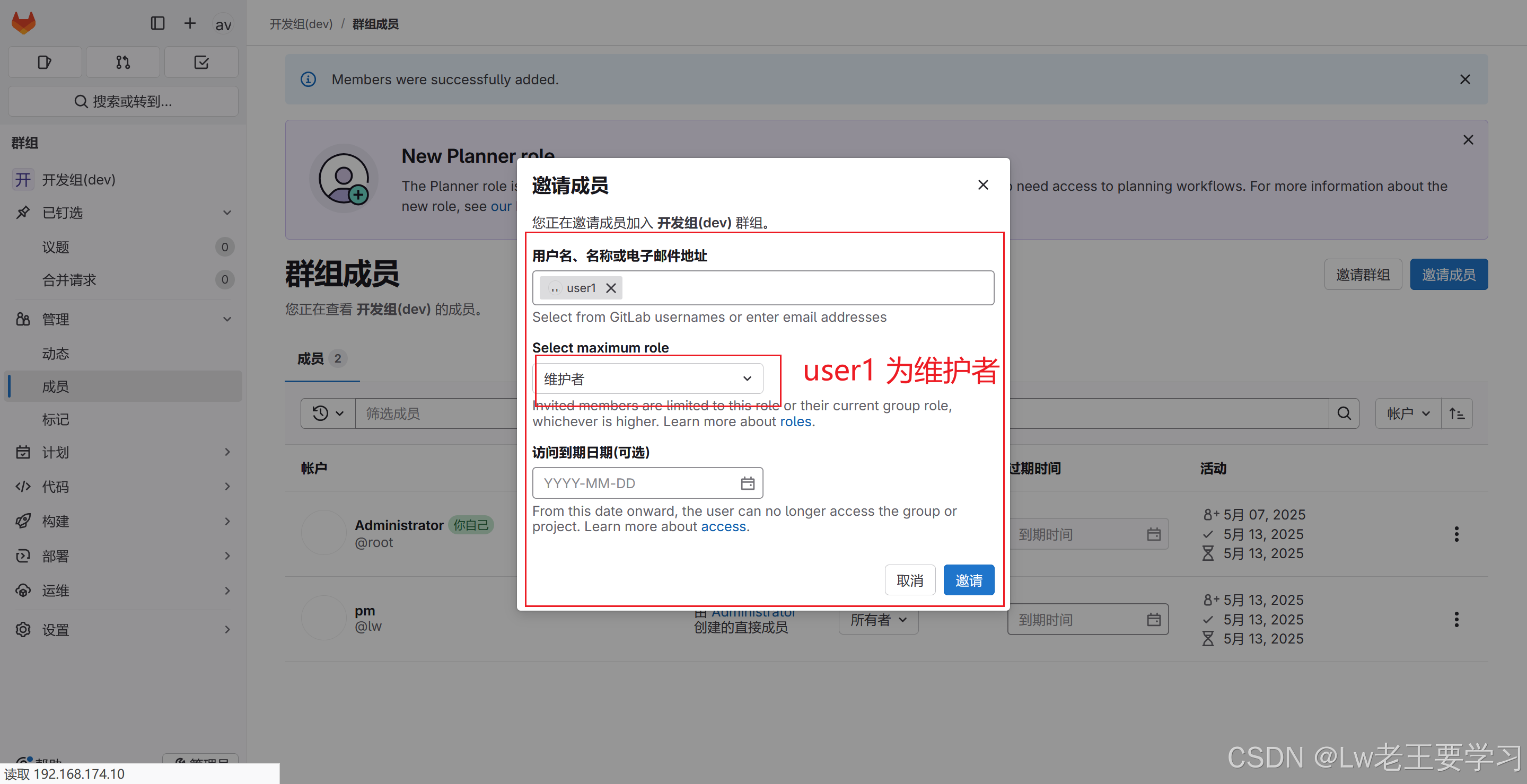1527x784 pixels.
Task: Click the GitLab fox logo
Action: point(24,23)
